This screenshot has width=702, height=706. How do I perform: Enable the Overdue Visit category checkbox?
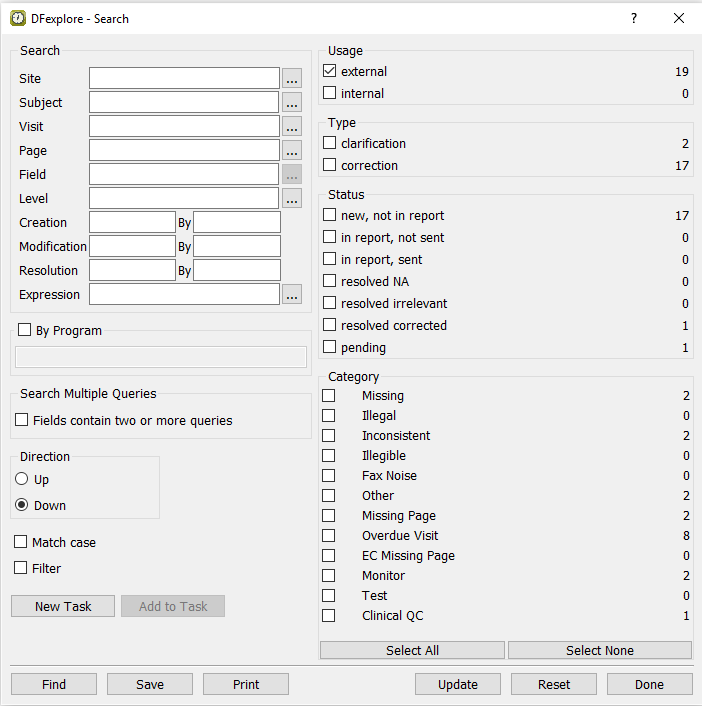(329, 536)
